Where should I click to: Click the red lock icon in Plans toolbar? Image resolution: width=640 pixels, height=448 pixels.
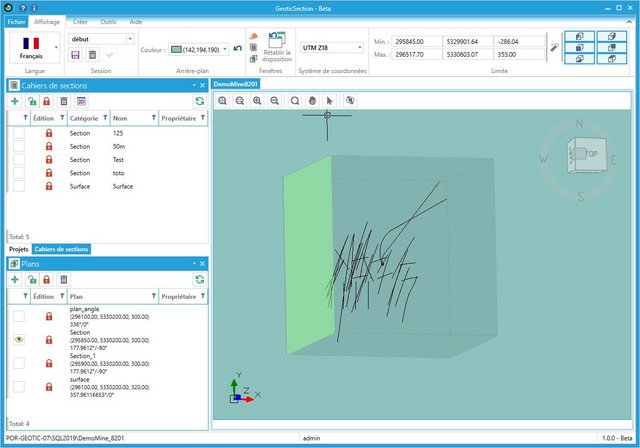tap(47, 279)
